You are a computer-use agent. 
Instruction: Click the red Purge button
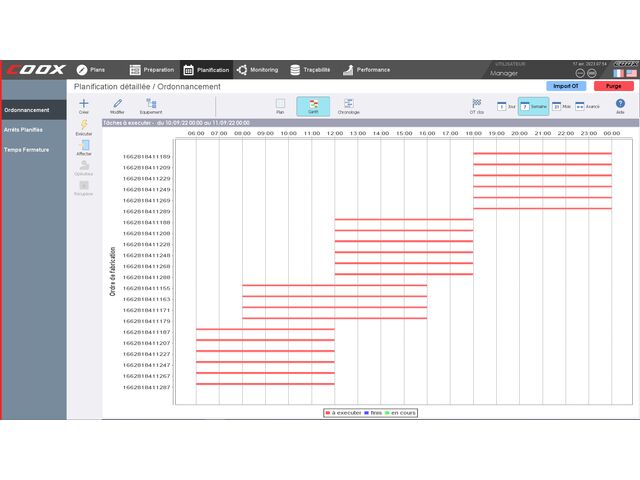click(x=613, y=86)
